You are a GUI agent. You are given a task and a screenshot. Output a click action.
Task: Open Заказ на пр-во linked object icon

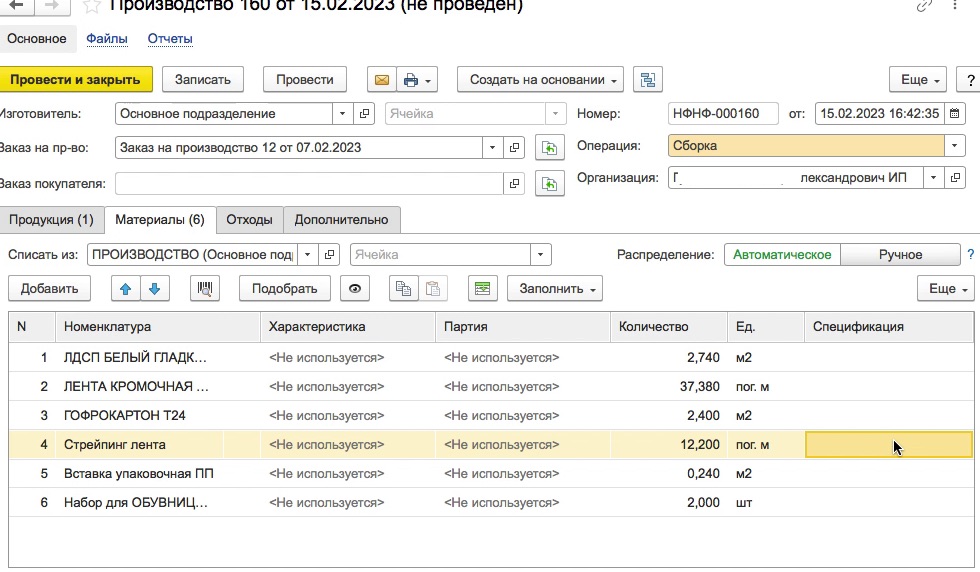(514, 148)
